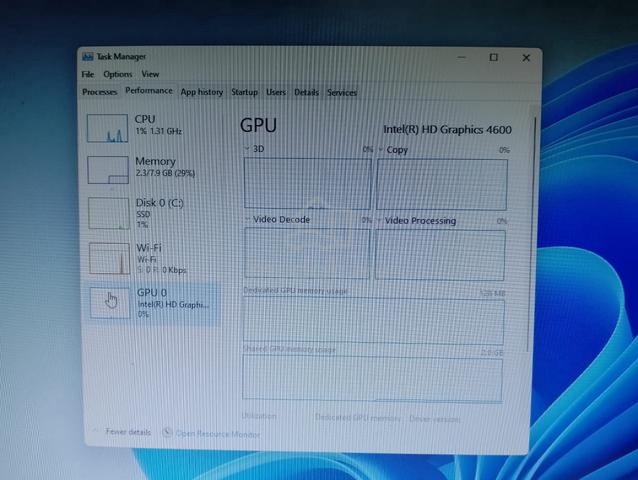Open the Copy engine dropdown arrow

click(x=380, y=150)
